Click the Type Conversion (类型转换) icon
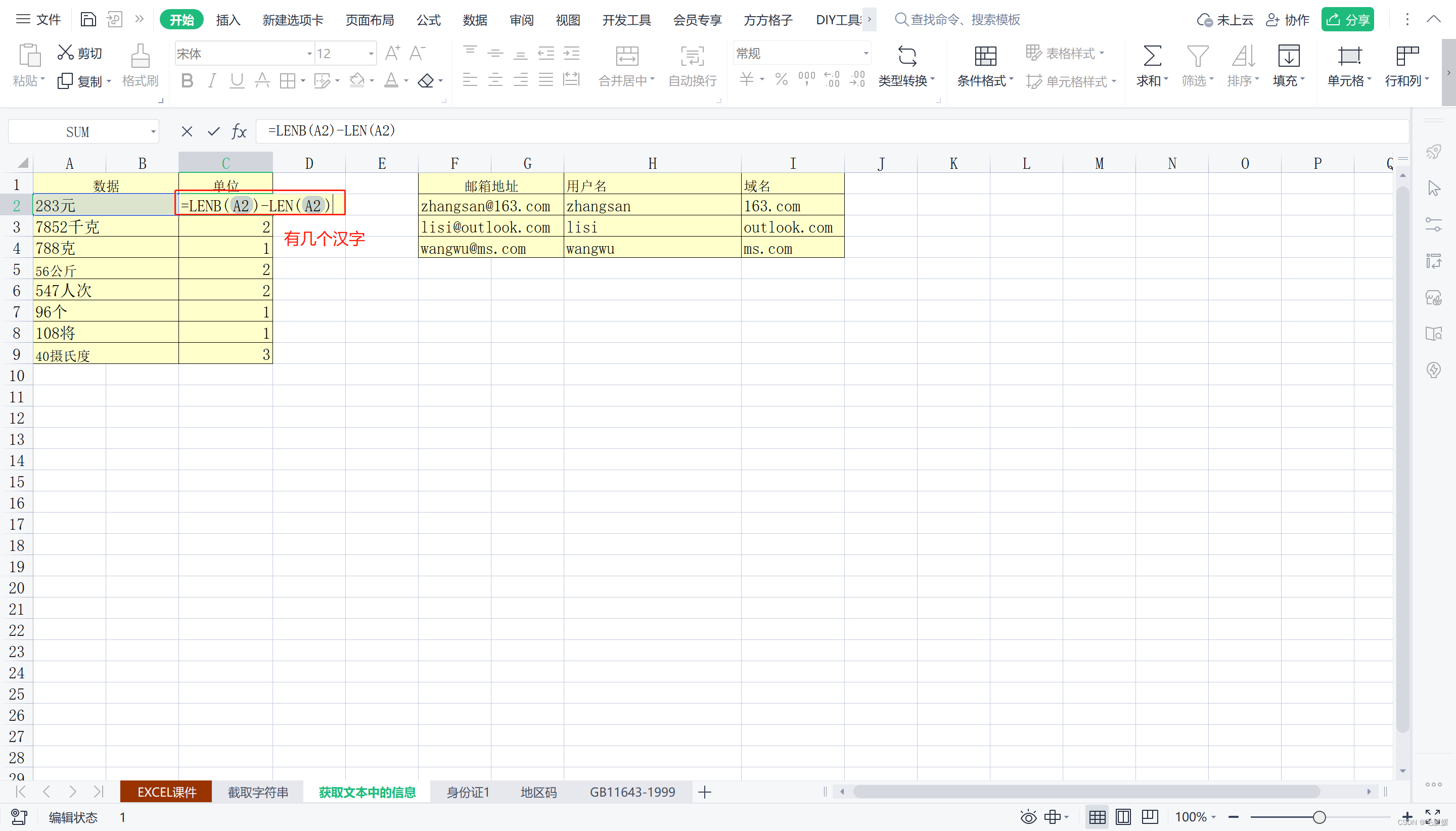Image resolution: width=1456 pixels, height=831 pixels. pos(907,56)
